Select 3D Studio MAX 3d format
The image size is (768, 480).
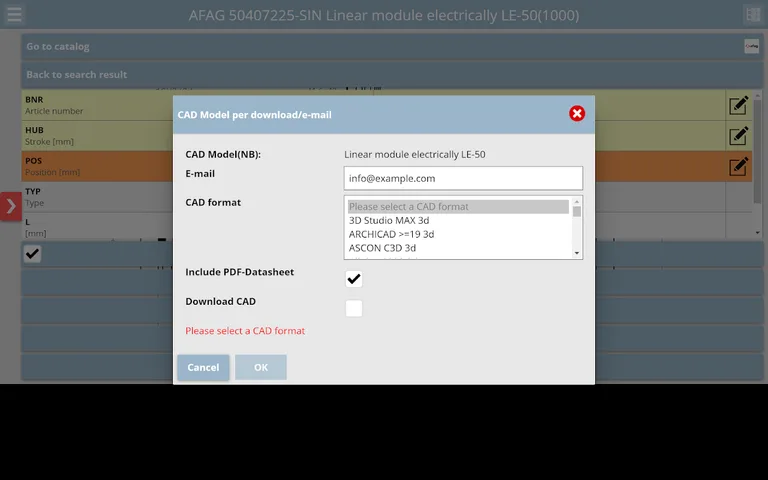[x=458, y=220]
